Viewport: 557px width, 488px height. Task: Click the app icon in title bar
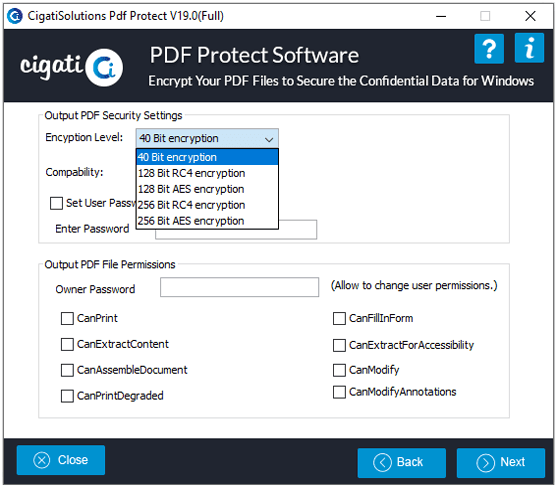15,16
